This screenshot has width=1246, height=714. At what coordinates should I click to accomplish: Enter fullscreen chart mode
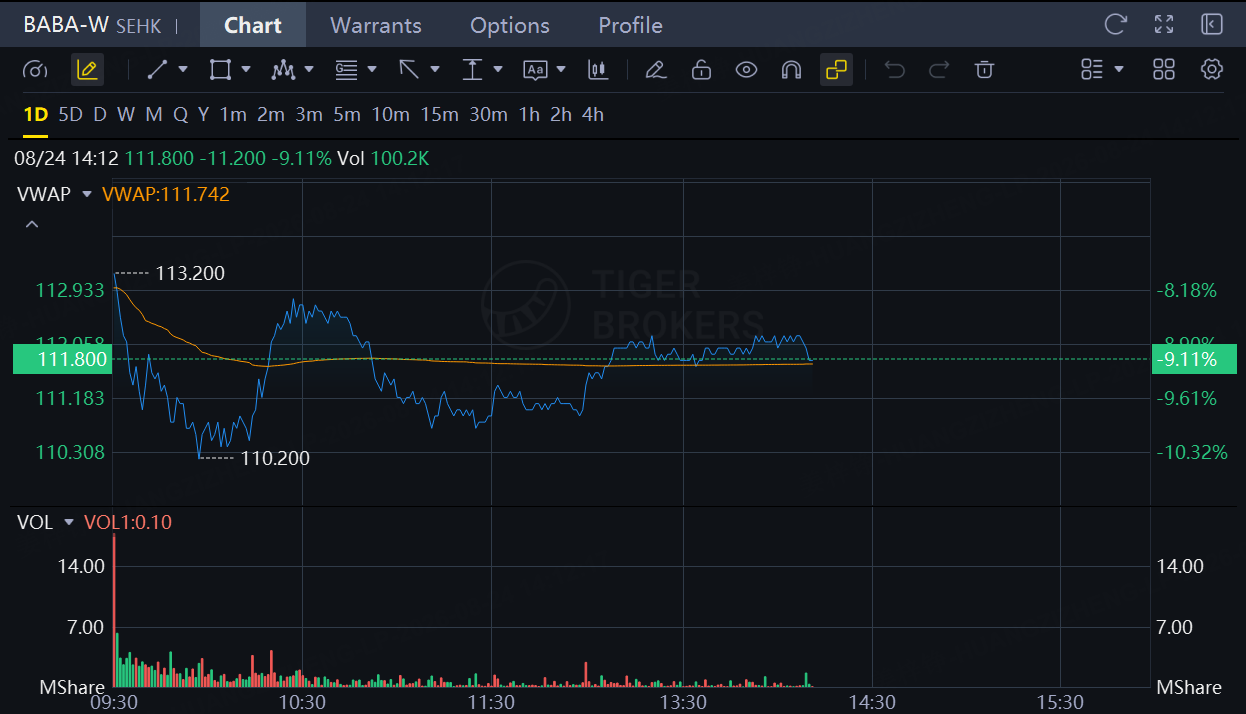1164,25
